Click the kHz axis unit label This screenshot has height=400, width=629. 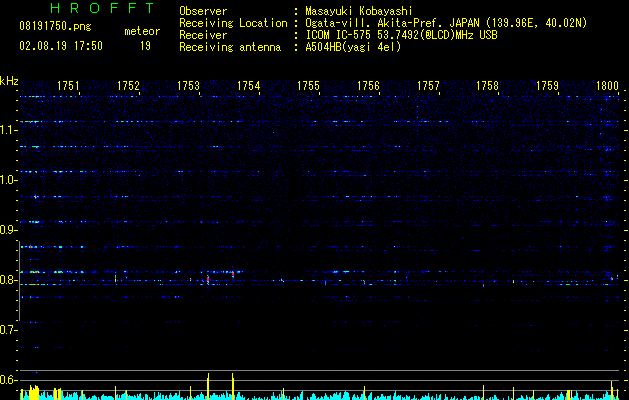point(9,81)
